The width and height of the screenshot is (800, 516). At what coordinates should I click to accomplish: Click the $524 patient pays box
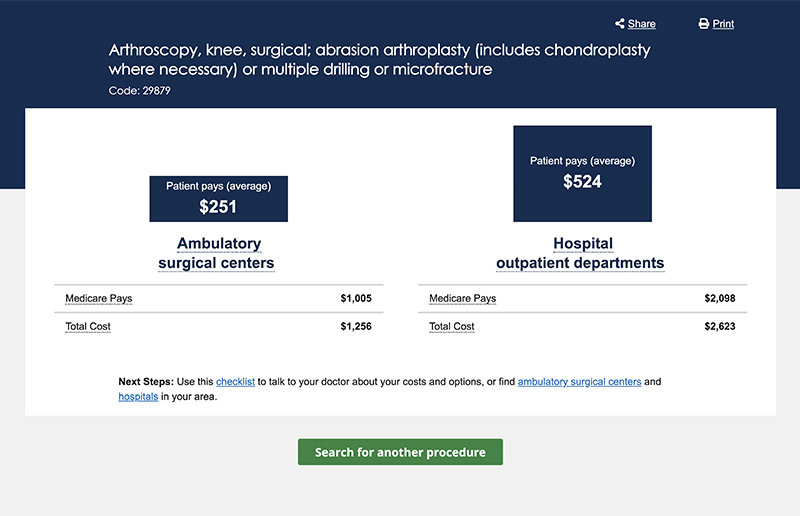pos(582,173)
